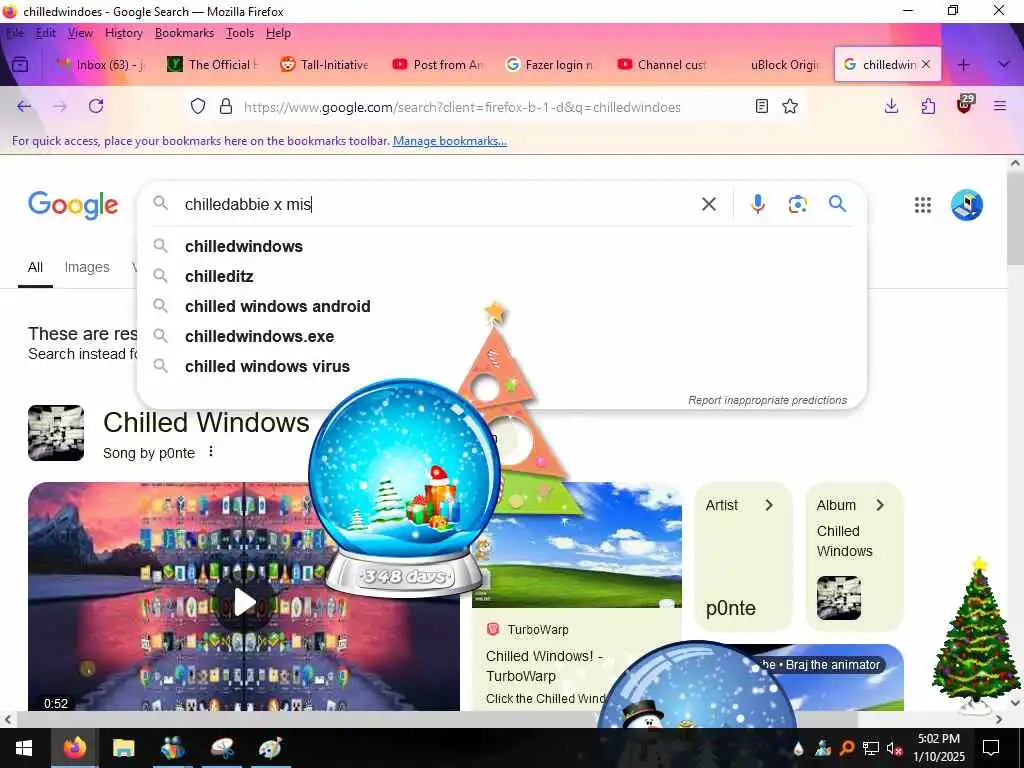
Task: Expand the list all tabs dropdown
Action: click(x=1004, y=64)
